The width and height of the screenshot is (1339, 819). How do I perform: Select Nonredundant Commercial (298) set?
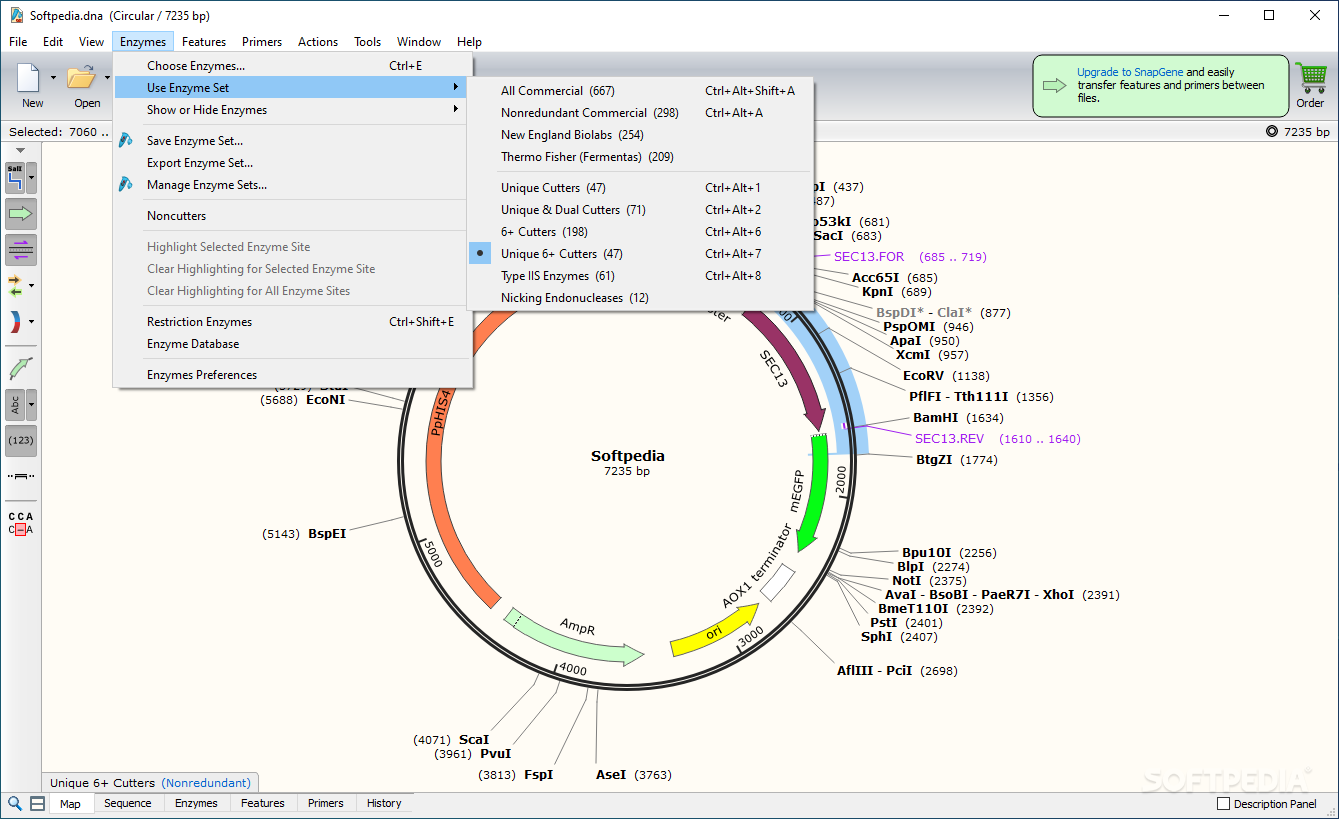pos(641,113)
